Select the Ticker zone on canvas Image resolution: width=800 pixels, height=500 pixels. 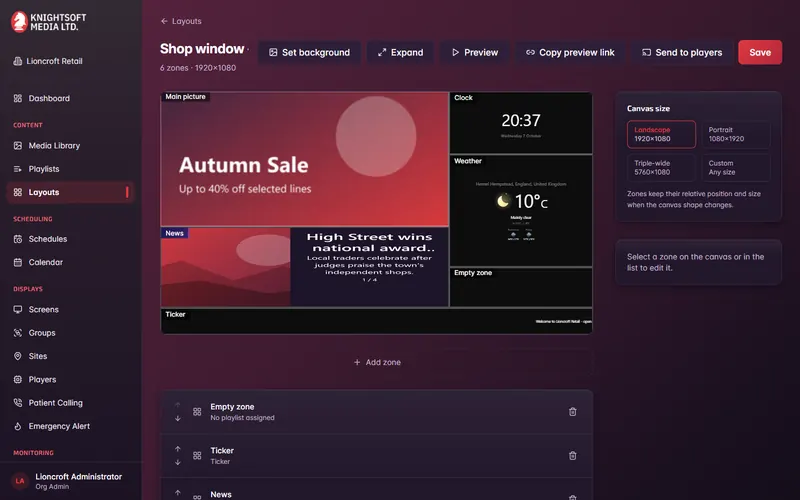pyautogui.click(x=377, y=321)
